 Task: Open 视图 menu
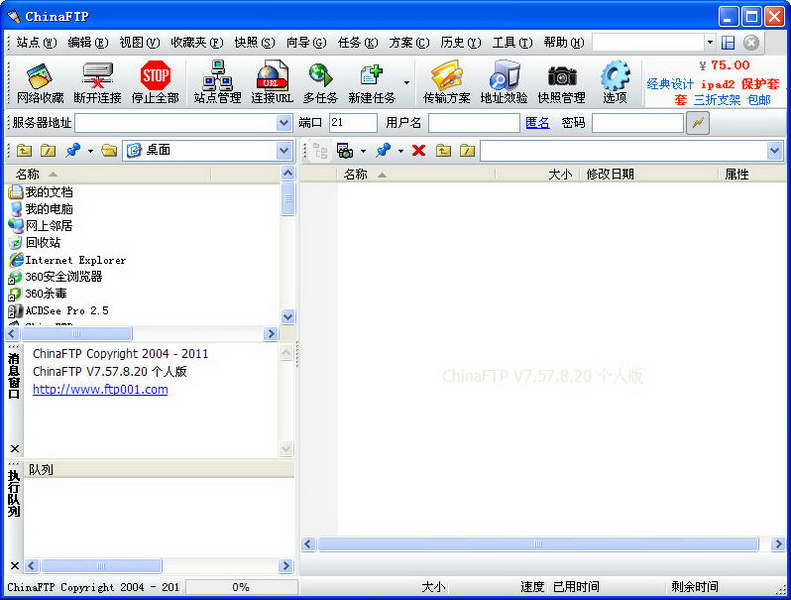(139, 43)
